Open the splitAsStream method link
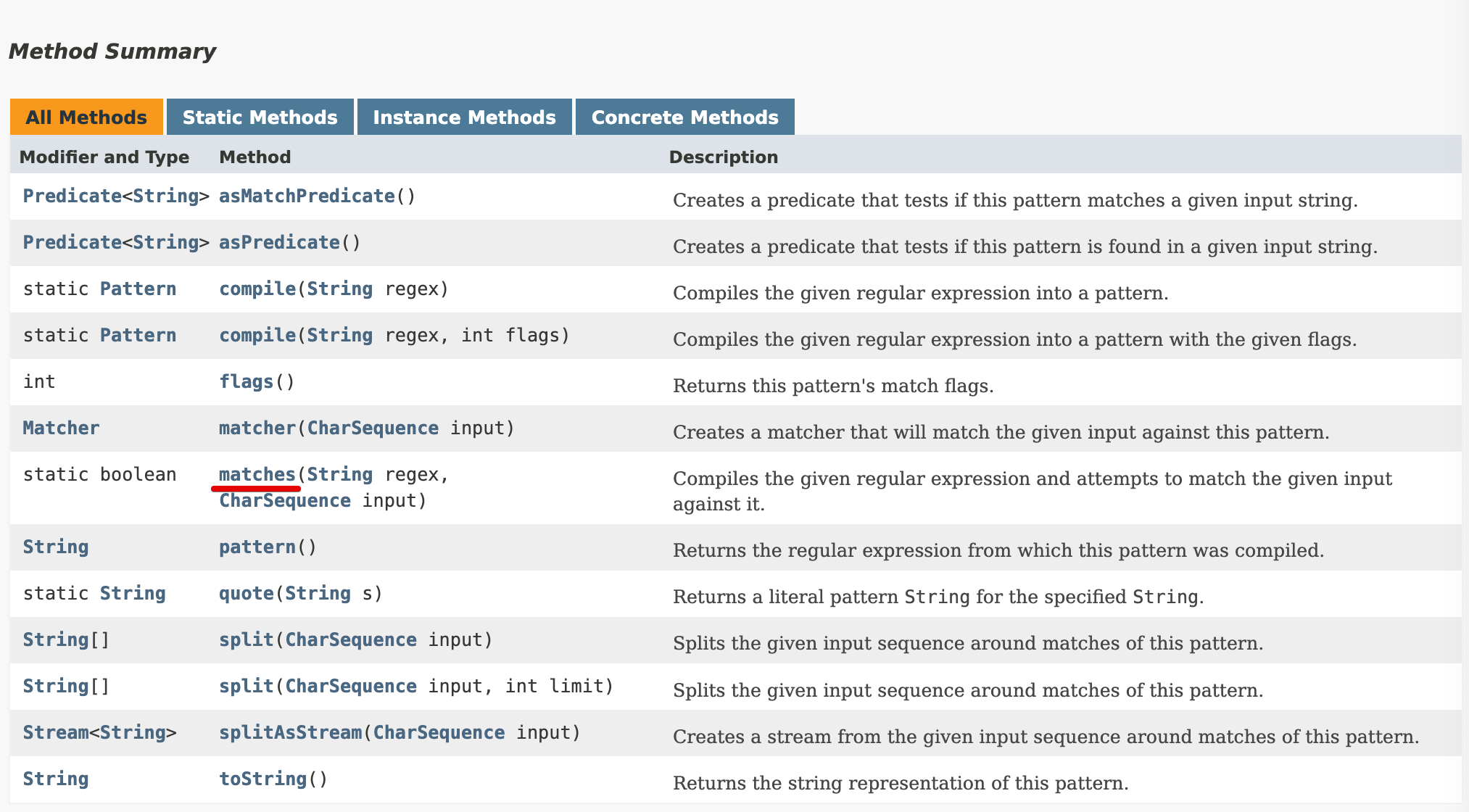Viewport: 1469px width, 812px height. coord(290,733)
